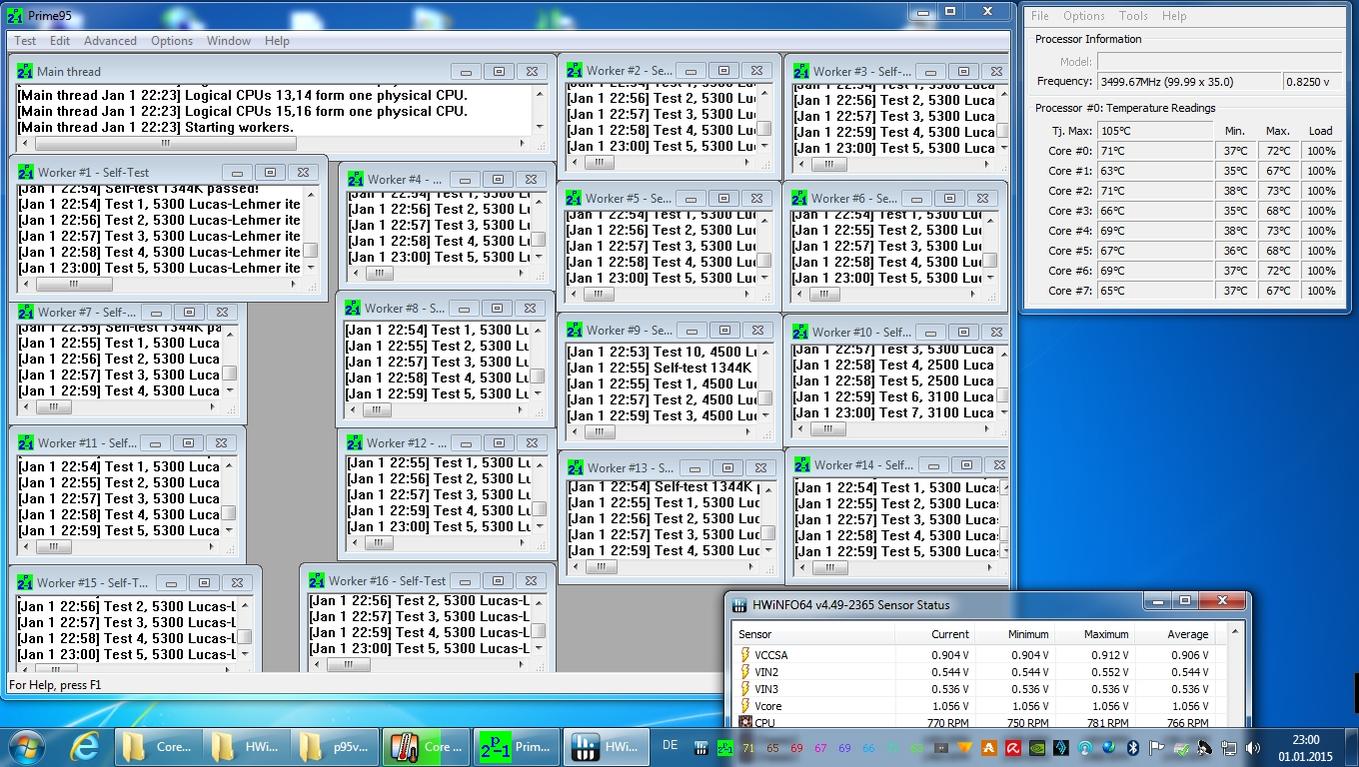
Task: Click the Worker #3 window icon
Action: (x=801, y=71)
